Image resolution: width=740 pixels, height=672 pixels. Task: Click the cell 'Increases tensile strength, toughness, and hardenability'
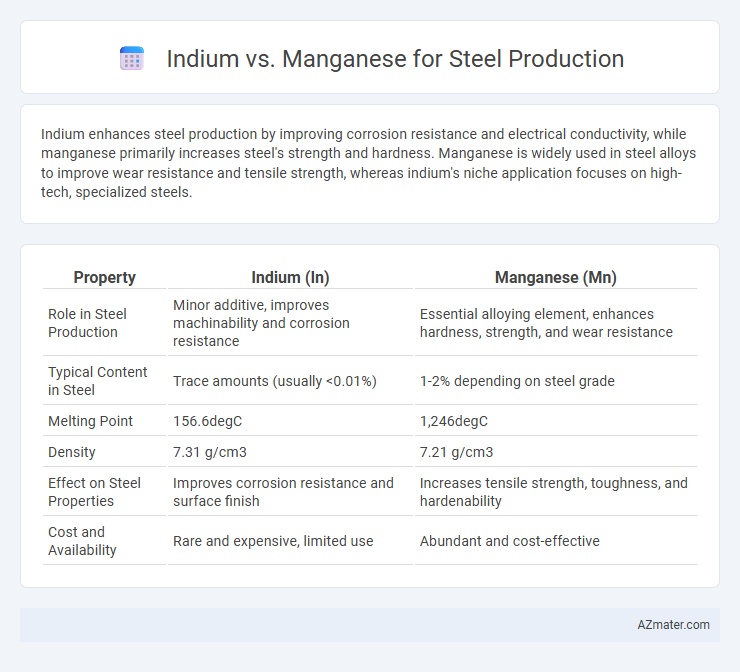554,492
